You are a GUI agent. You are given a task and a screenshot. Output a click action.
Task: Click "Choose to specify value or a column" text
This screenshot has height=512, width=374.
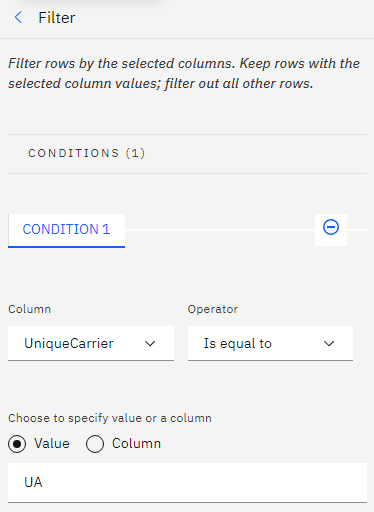click(x=110, y=418)
